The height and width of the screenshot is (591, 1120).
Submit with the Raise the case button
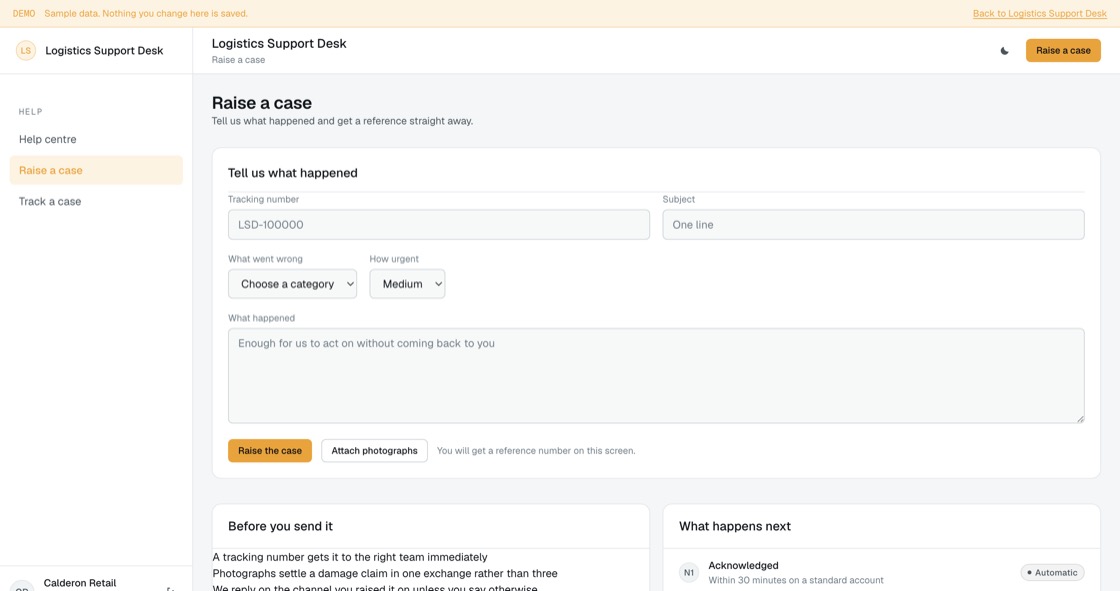click(270, 451)
